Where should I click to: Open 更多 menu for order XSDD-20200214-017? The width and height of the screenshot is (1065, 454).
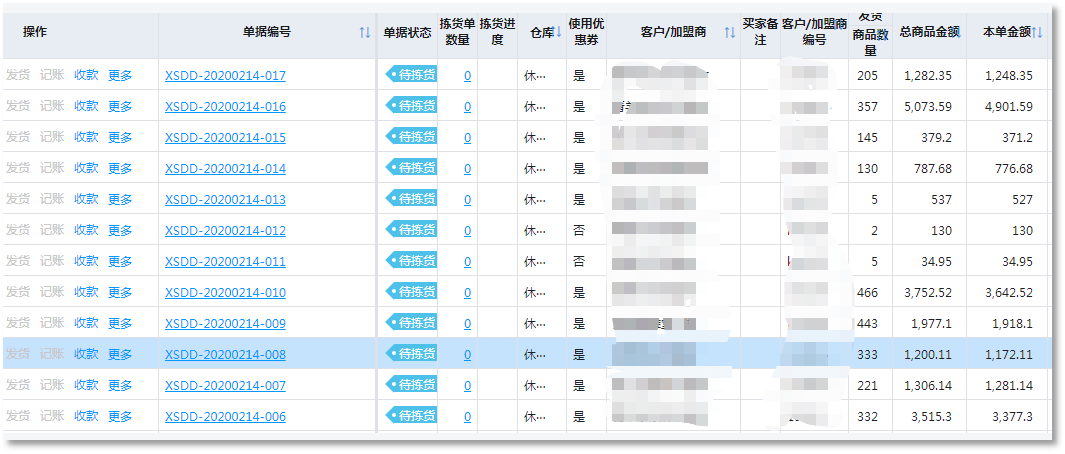pos(120,75)
